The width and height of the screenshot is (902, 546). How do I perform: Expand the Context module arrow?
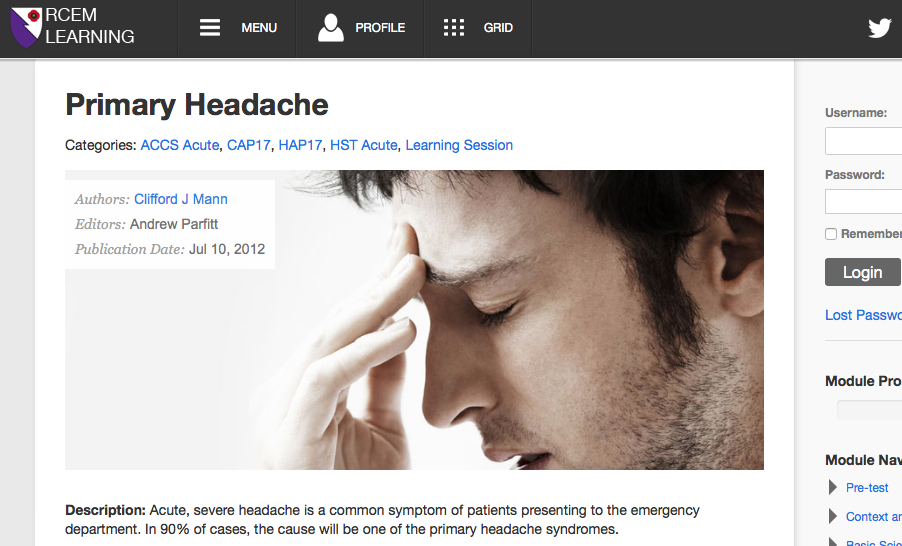832,516
